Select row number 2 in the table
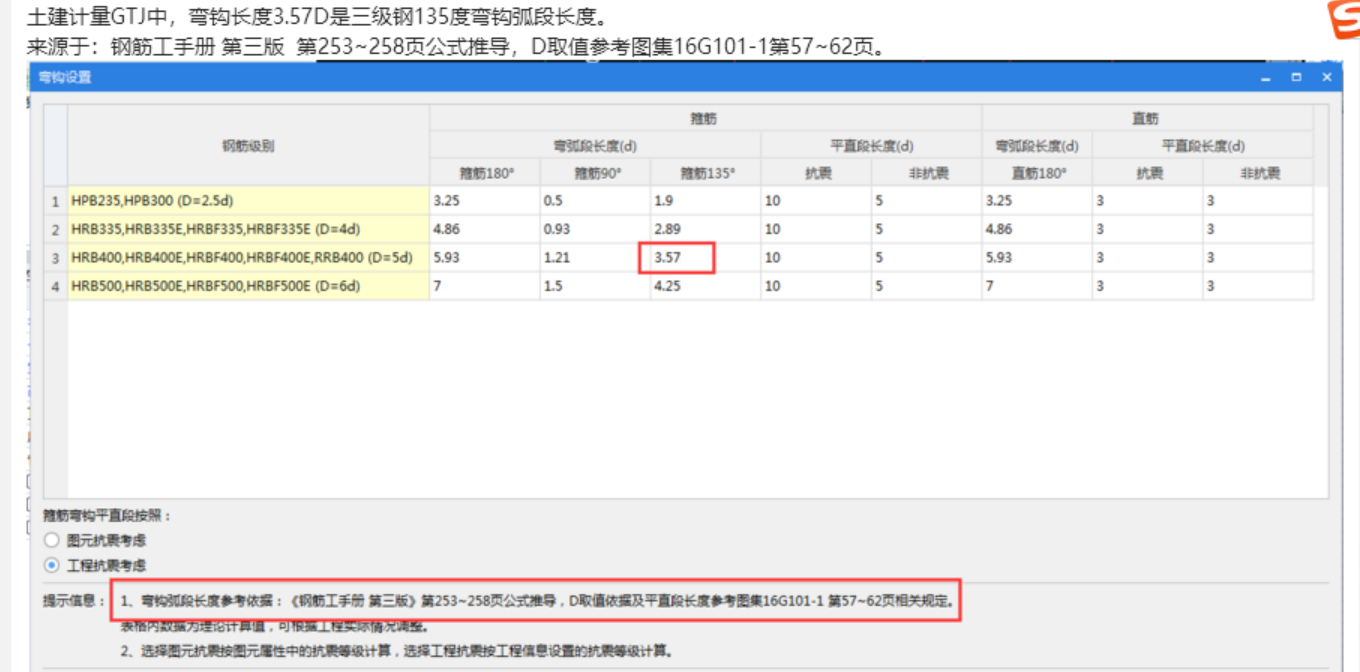This screenshot has width=1360, height=672. coord(56,229)
